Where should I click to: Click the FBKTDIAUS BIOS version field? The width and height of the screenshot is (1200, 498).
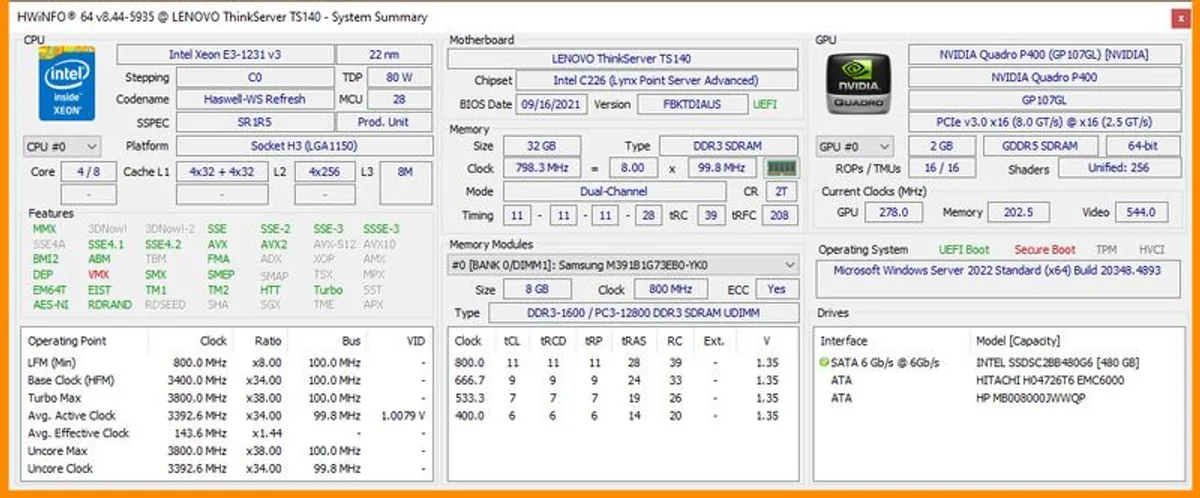(x=692, y=104)
